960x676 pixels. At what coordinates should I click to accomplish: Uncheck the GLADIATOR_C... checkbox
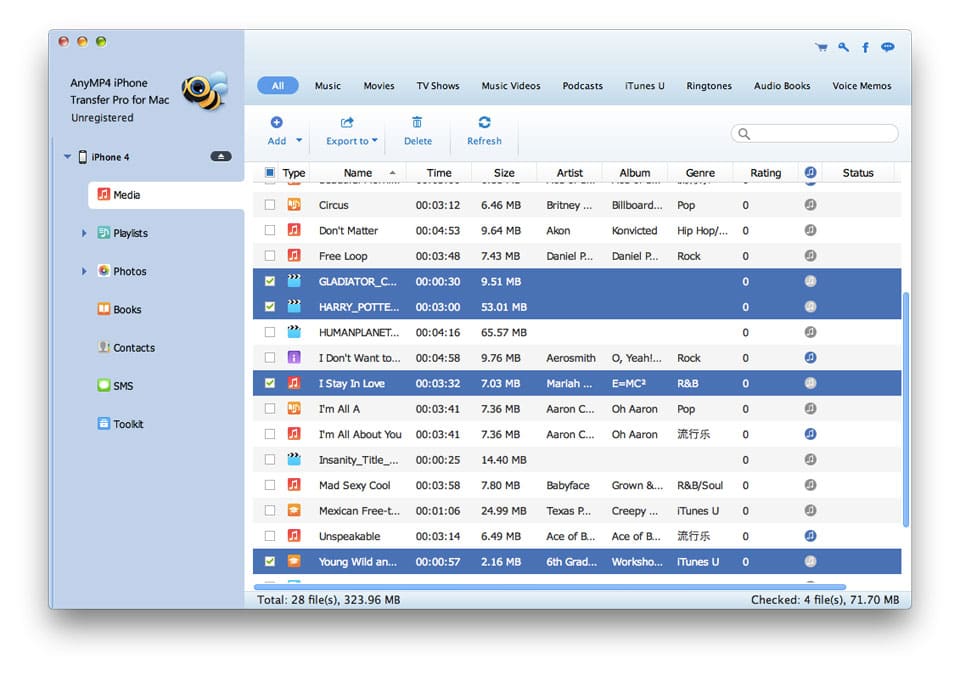(x=269, y=281)
